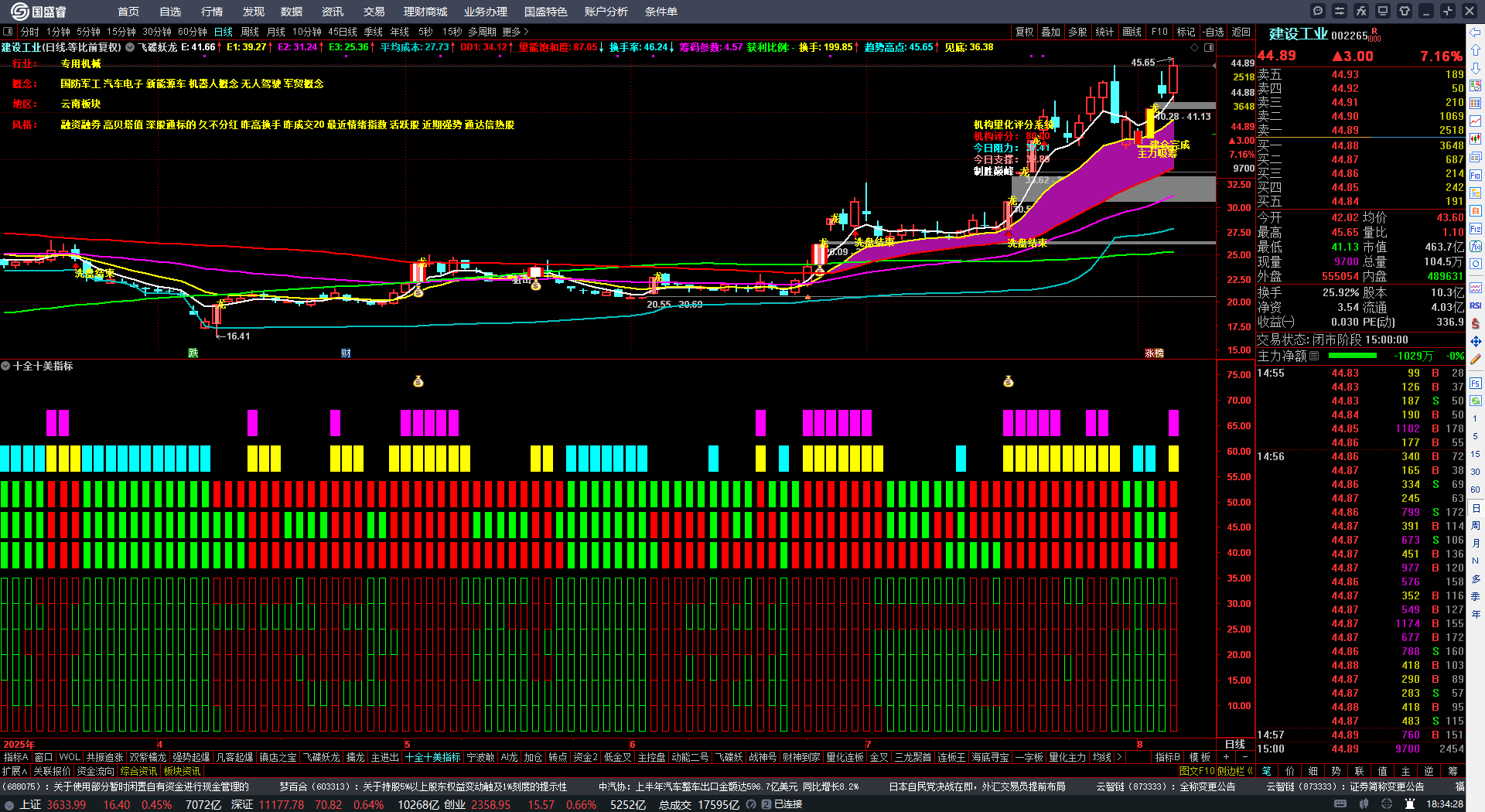The image size is (1485, 812).
Task: Open 图文F10 company info
Action: click(x=1197, y=771)
